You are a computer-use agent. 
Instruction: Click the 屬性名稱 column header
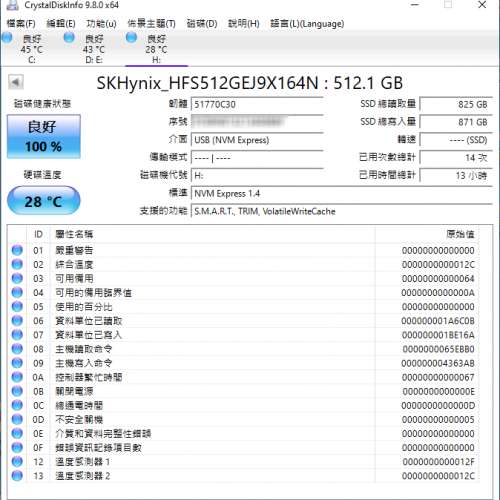pyautogui.click(x=213, y=234)
